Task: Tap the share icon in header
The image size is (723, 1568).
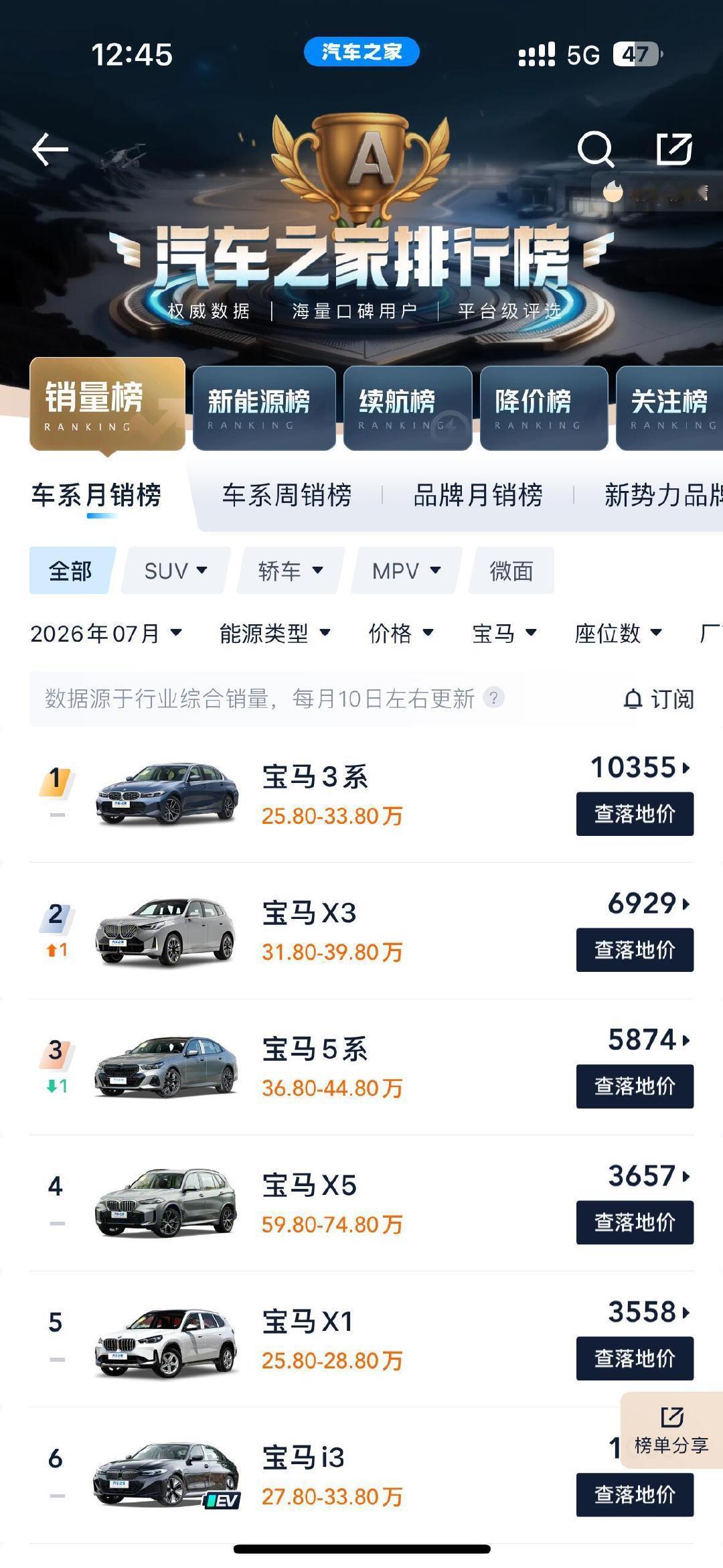Action: point(674,149)
